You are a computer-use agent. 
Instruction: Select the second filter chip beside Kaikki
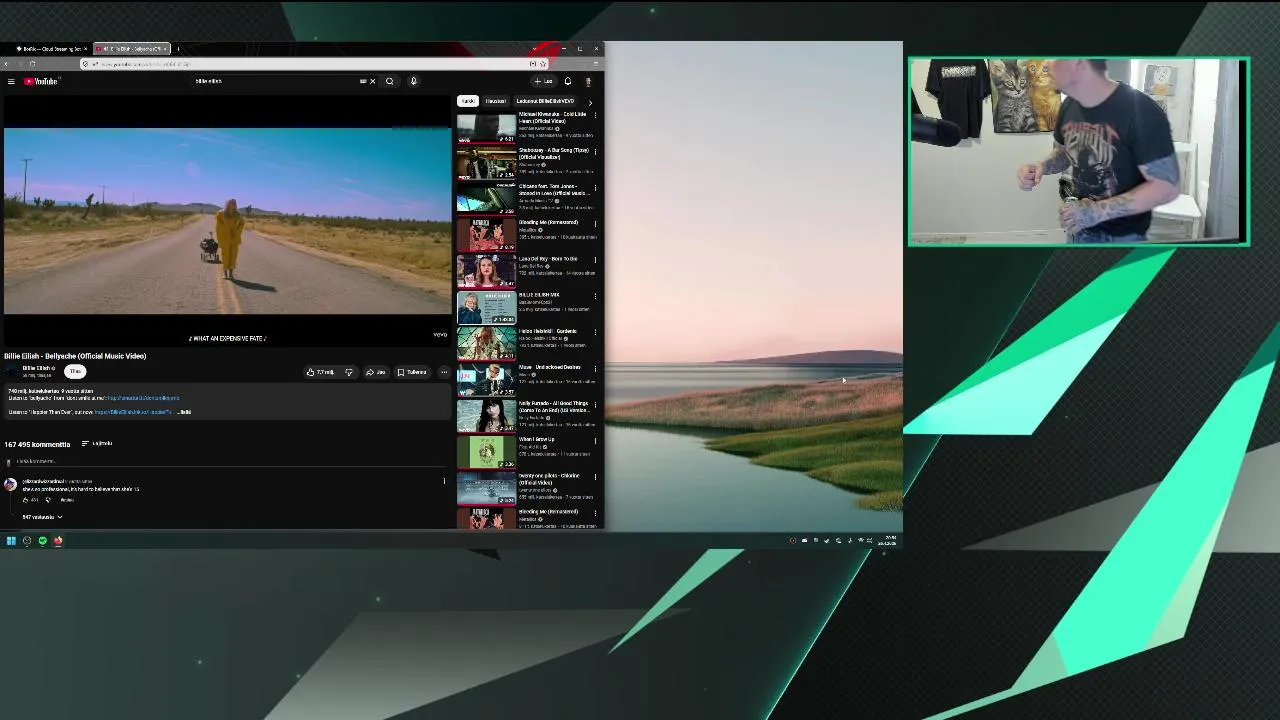click(x=495, y=101)
